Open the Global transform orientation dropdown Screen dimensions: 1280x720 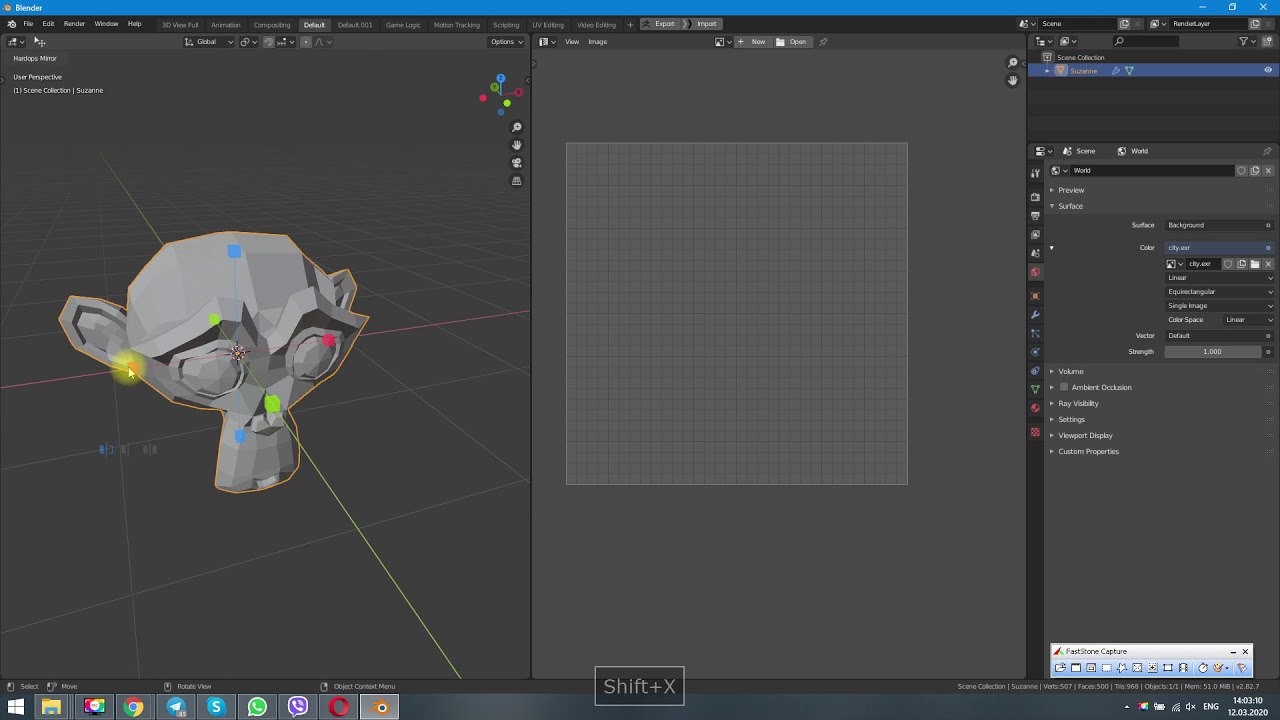[209, 42]
